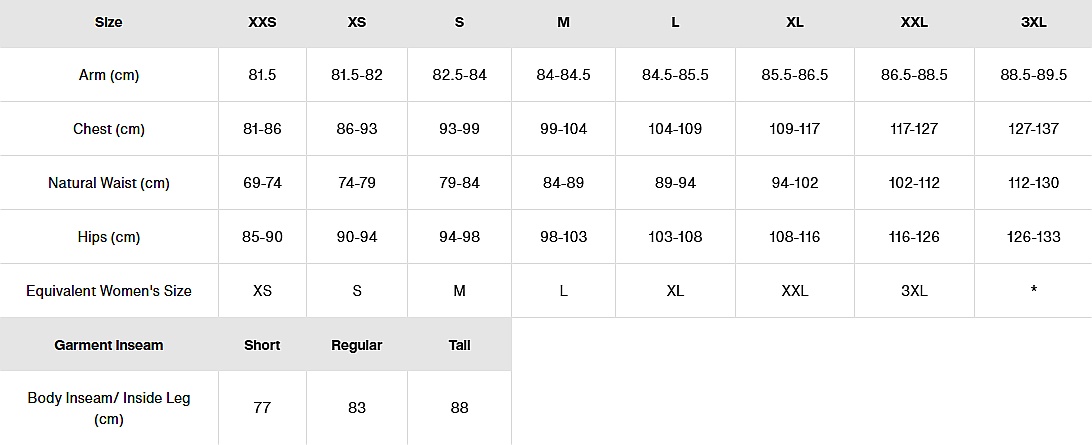The width and height of the screenshot is (1092, 445).
Task: Select the 3XL size column header
Action: point(1033,22)
